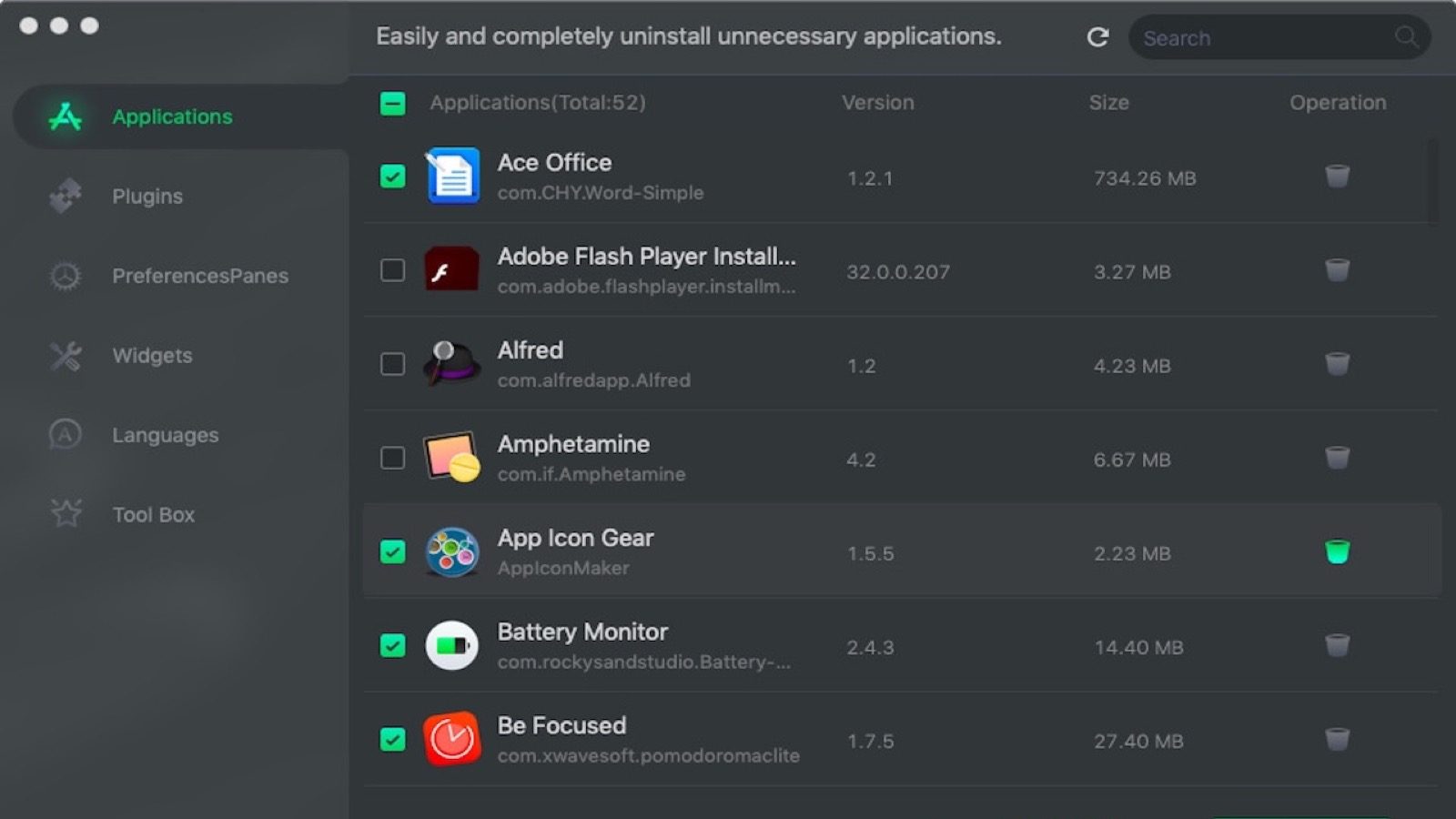Select the Battery Monitor name text
This screenshot has height=819, width=1456.
coord(582,632)
